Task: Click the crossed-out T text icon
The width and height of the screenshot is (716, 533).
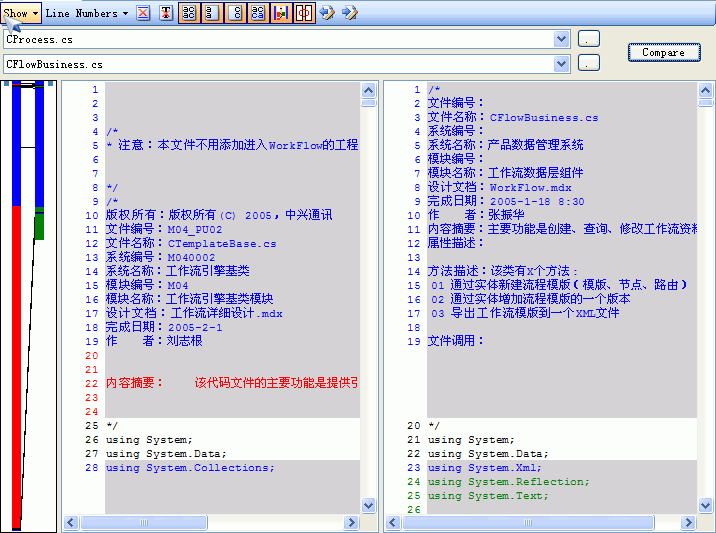Action: 166,13
